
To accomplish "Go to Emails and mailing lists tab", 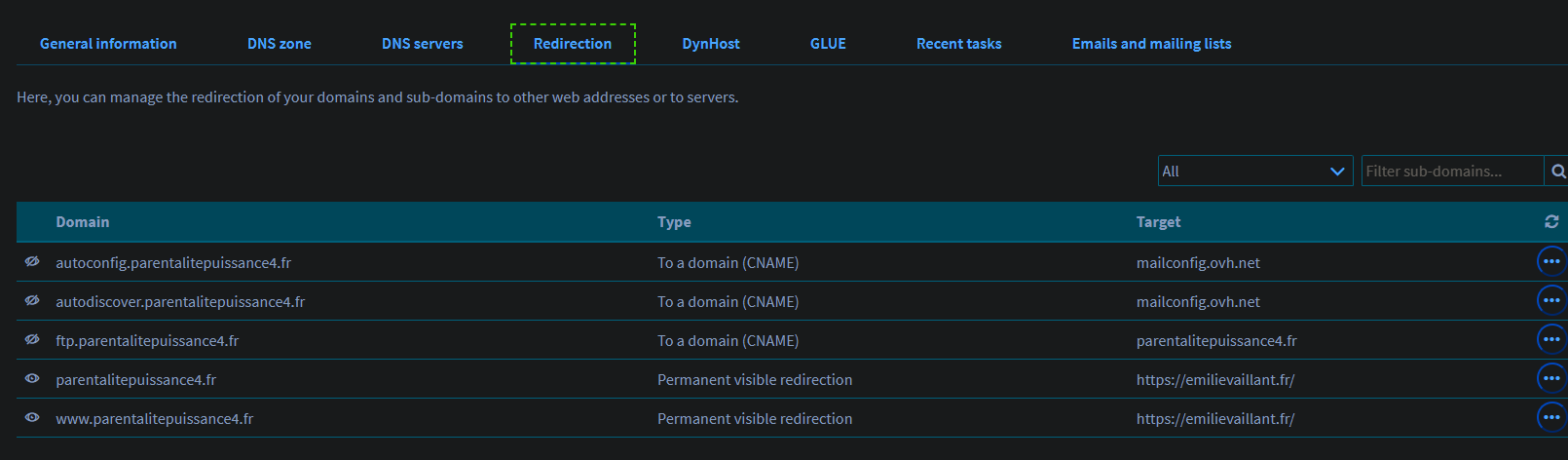I will pyautogui.click(x=1151, y=44).
